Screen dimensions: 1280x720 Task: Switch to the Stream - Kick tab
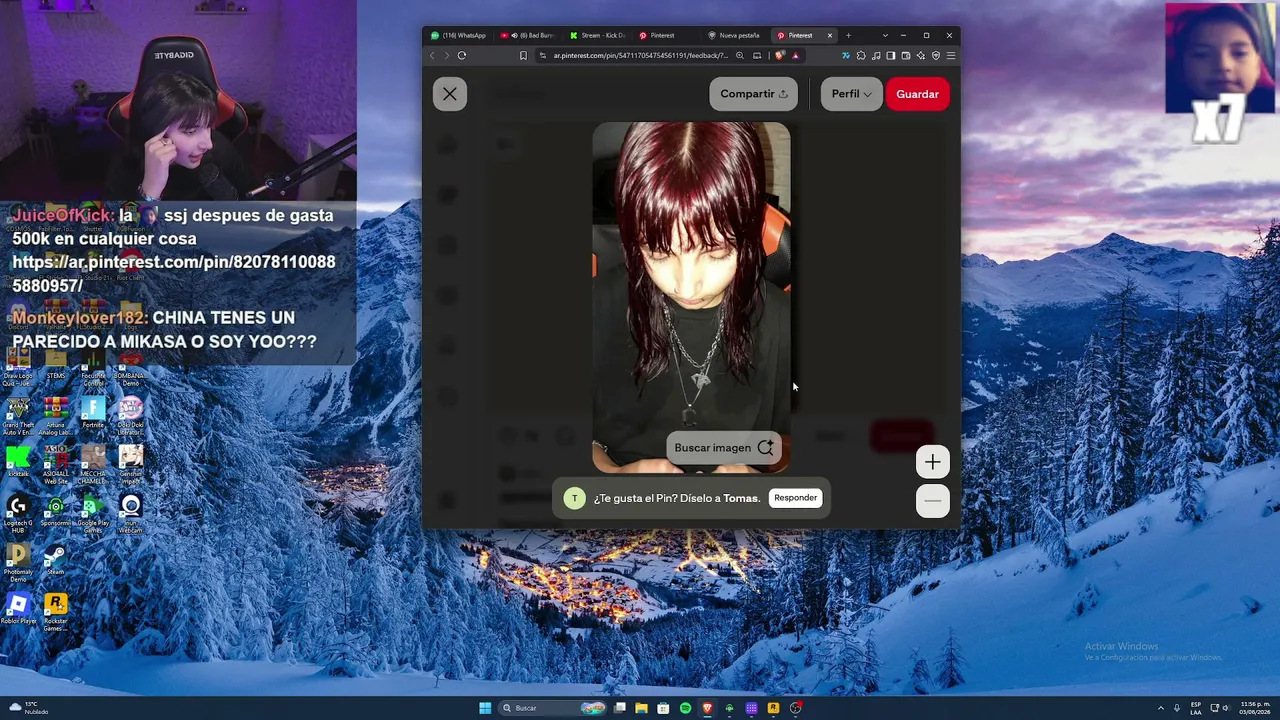[x=598, y=36]
